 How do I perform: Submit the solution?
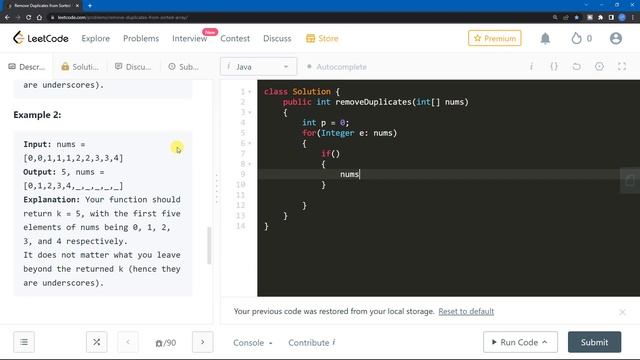point(594,342)
